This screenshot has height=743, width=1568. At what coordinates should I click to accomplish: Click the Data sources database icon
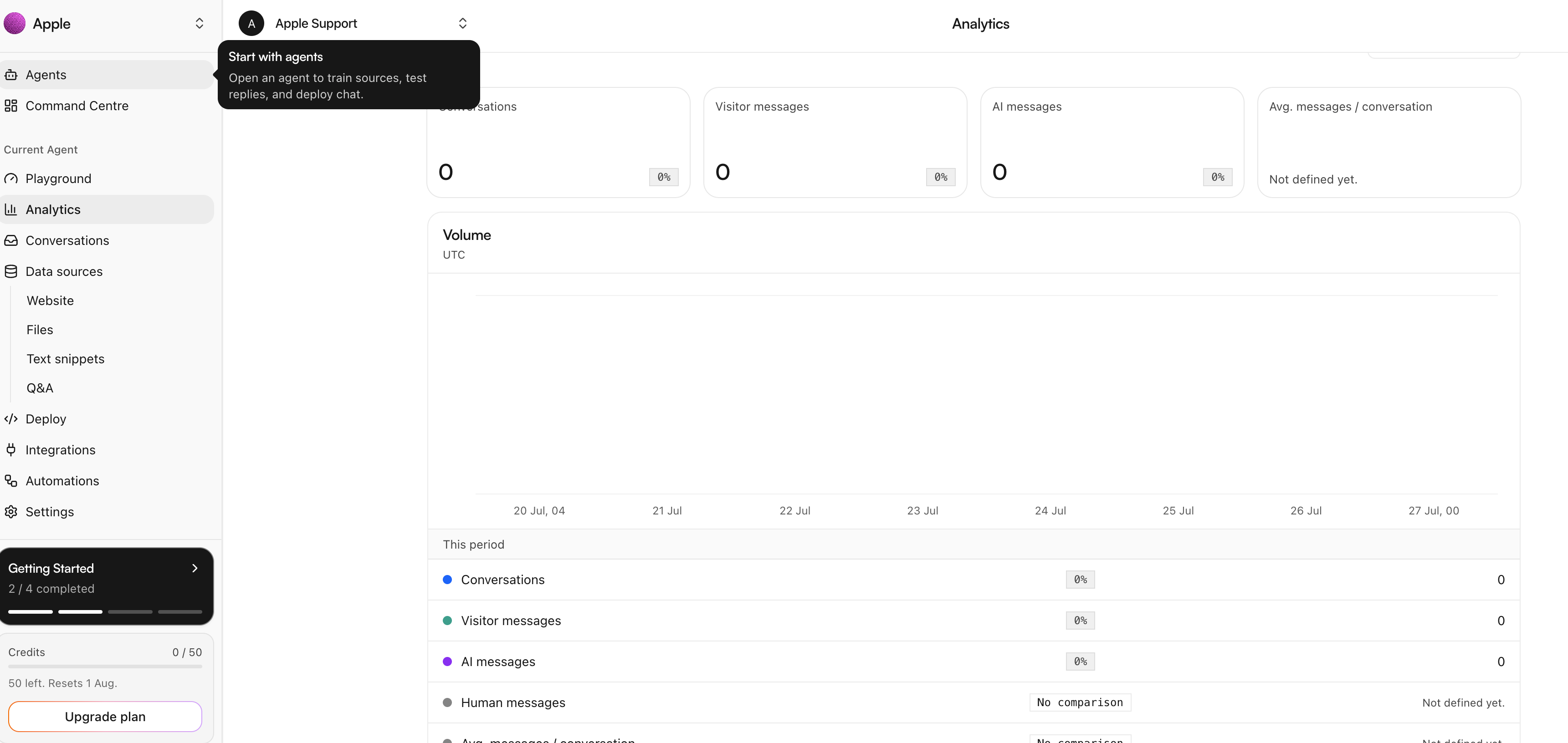pos(11,271)
